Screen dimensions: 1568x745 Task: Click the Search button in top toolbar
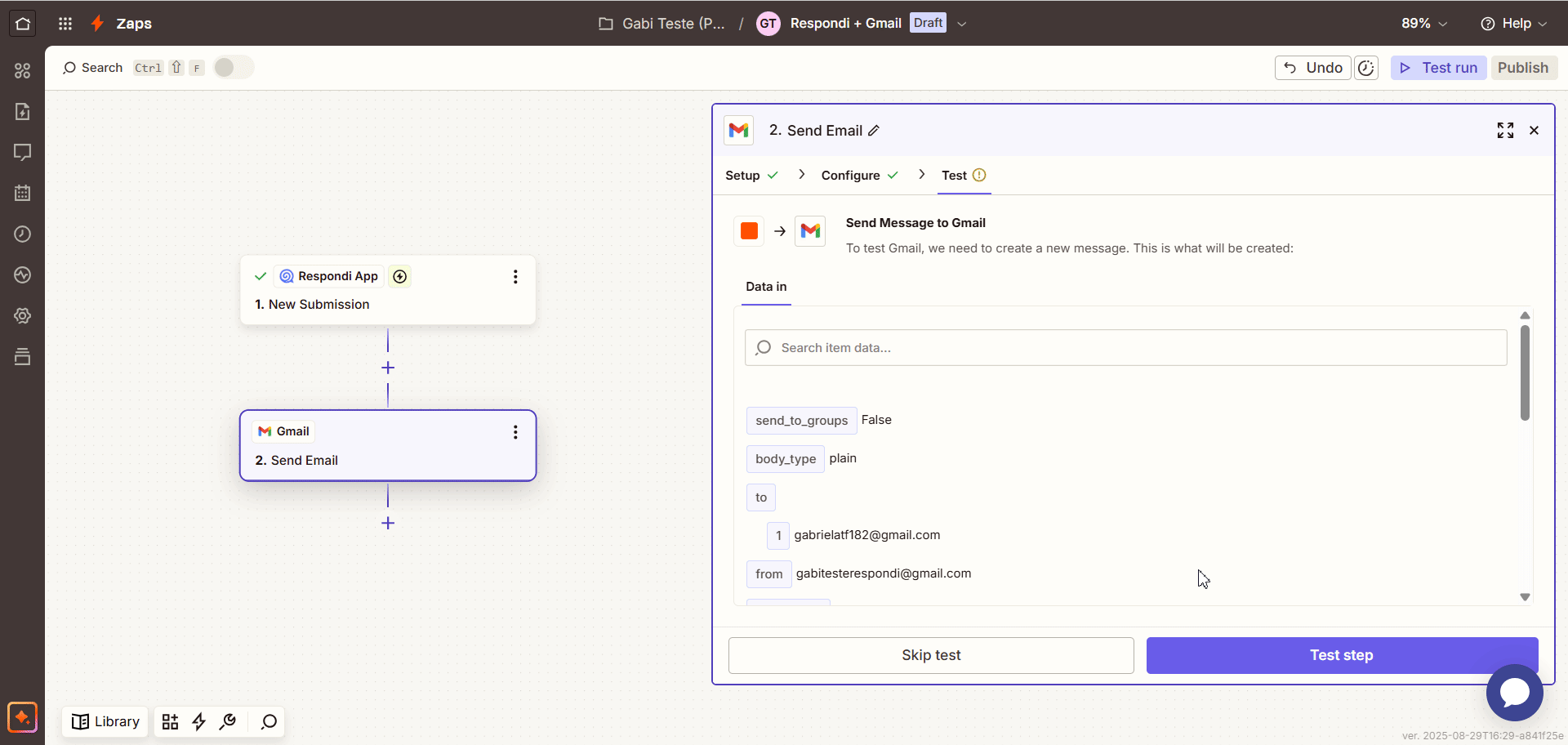click(92, 68)
